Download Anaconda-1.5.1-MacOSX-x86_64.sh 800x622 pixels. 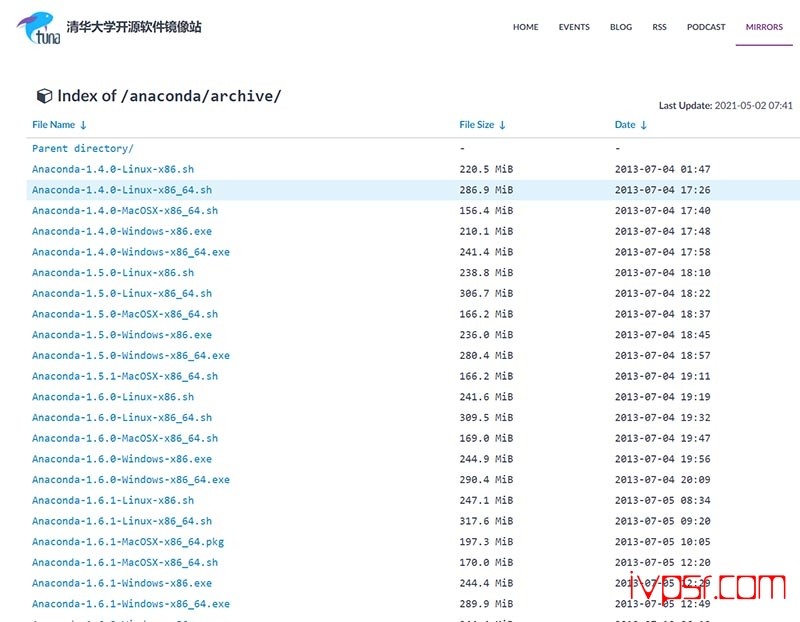[125, 376]
